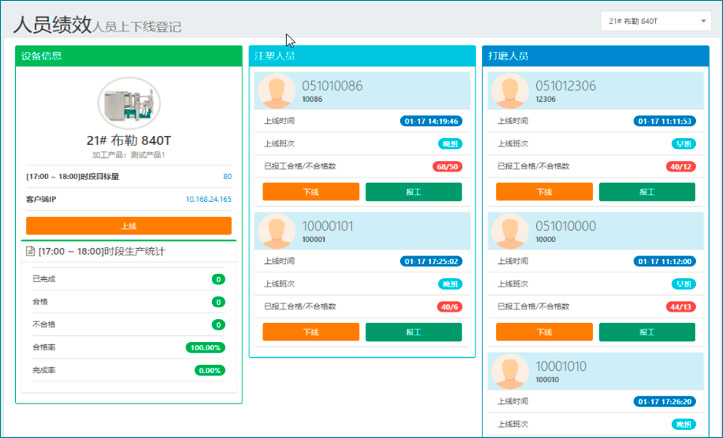The height and width of the screenshot is (438, 723).
Task: Click avatar of employee 051012306
Action: [x=510, y=92]
